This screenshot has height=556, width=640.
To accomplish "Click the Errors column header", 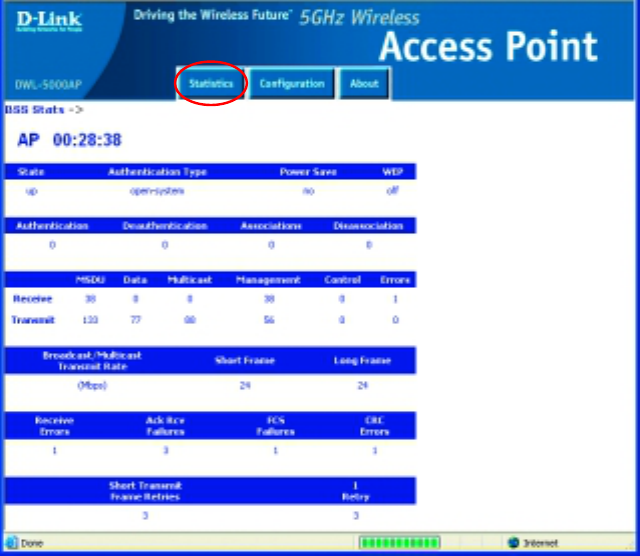I will (x=395, y=280).
